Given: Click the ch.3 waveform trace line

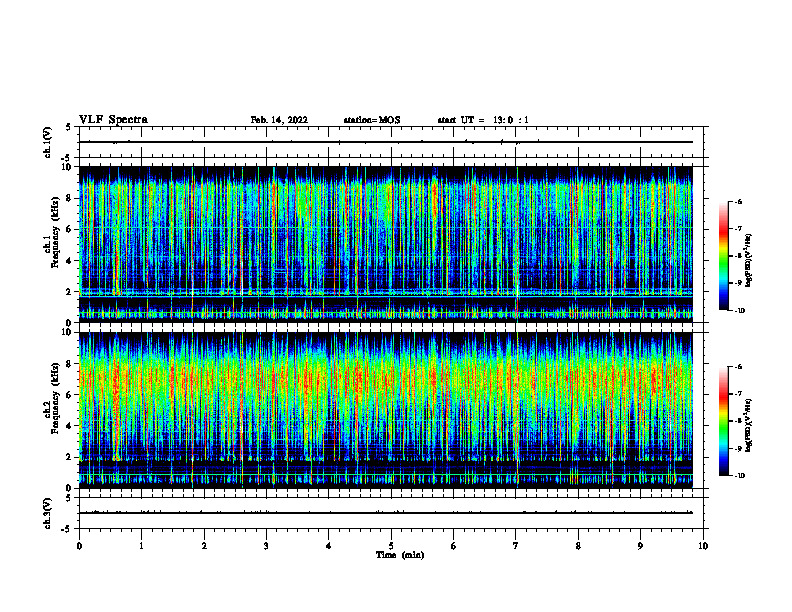Looking at the screenshot, I should pyautogui.click(x=386, y=513).
